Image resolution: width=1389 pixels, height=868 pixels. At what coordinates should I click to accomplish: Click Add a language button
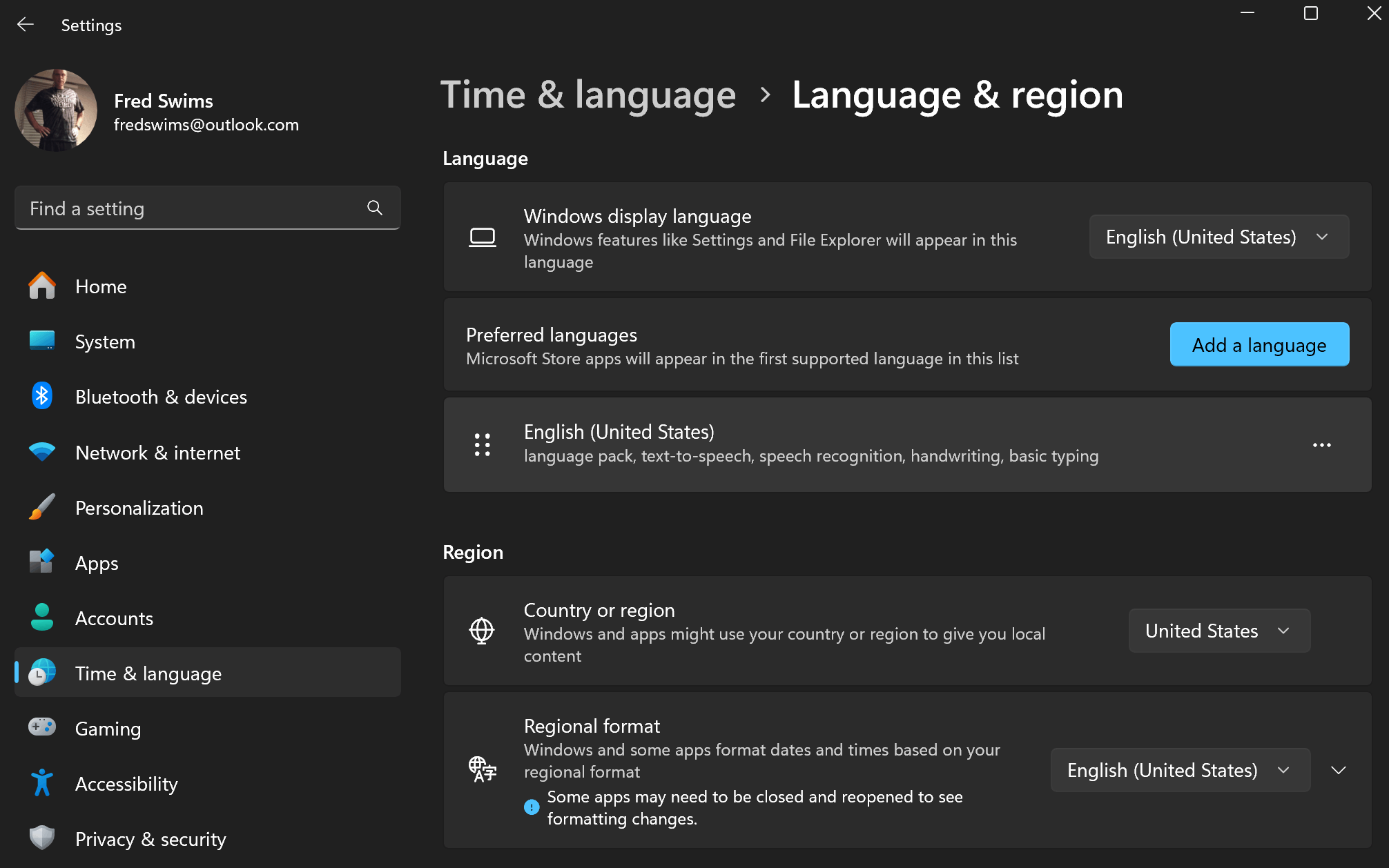click(1259, 344)
